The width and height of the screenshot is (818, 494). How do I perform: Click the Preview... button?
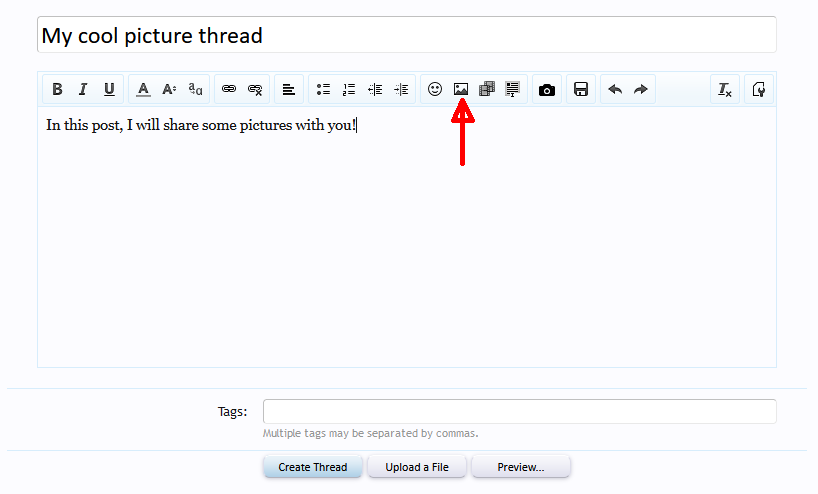coord(521,467)
